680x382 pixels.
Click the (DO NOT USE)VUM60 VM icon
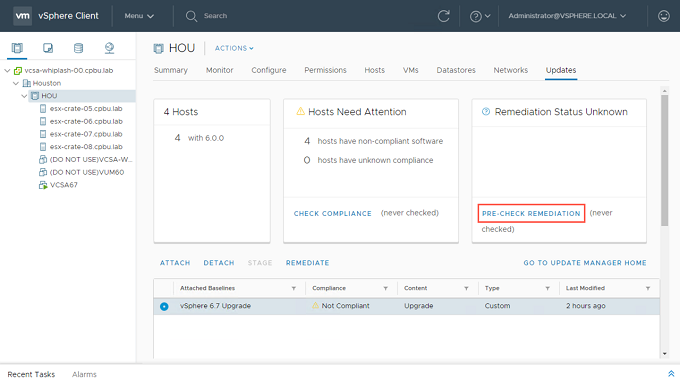point(43,172)
